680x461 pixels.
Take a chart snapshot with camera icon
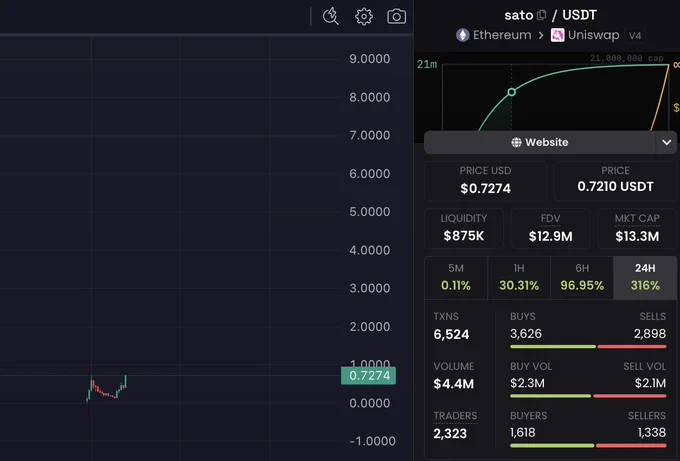pos(396,16)
